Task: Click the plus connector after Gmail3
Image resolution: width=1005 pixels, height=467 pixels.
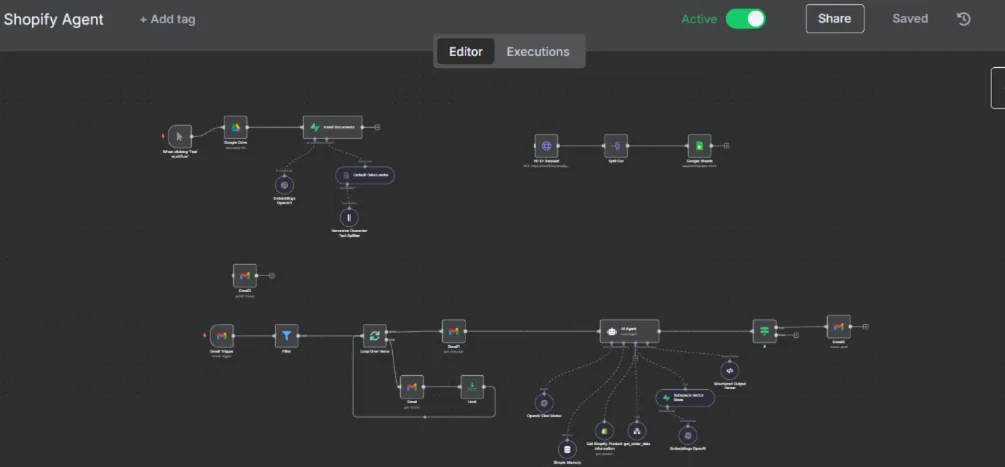Action: (x=865, y=327)
